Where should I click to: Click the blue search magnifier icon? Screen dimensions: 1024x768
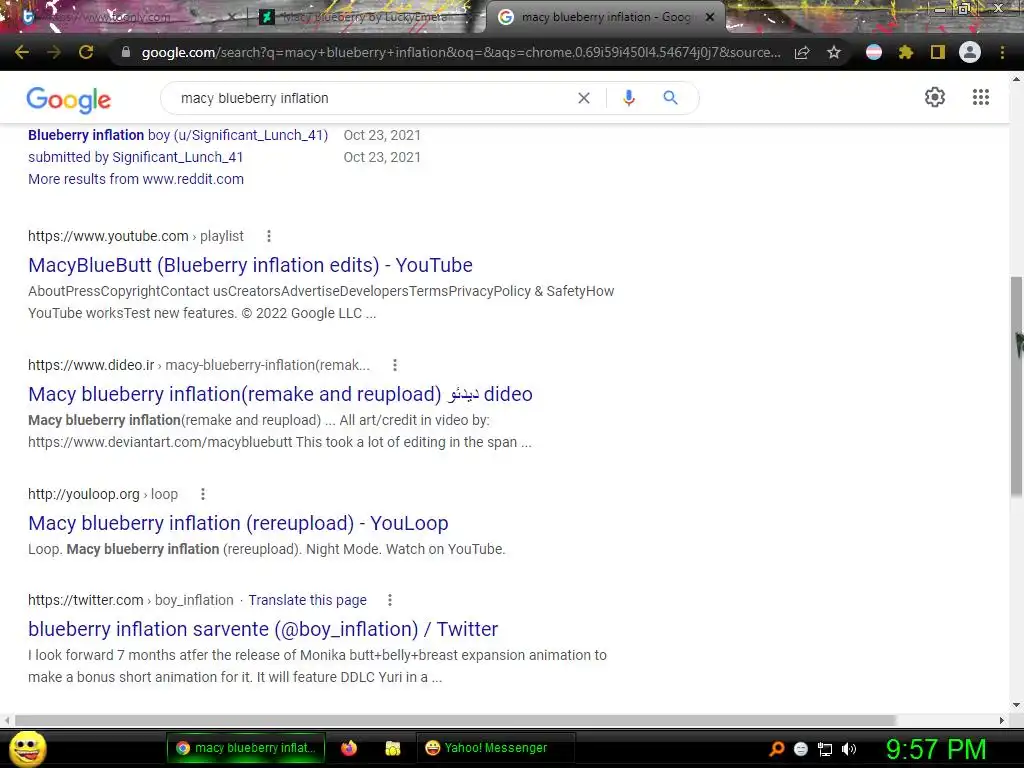(x=671, y=98)
